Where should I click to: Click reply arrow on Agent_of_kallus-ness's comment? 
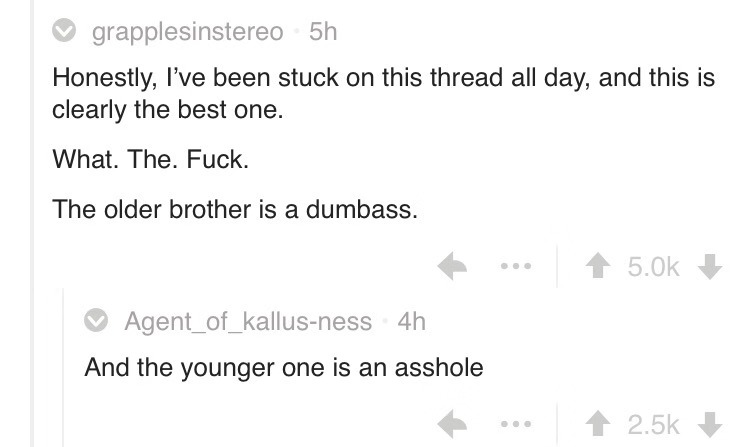point(455,422)
